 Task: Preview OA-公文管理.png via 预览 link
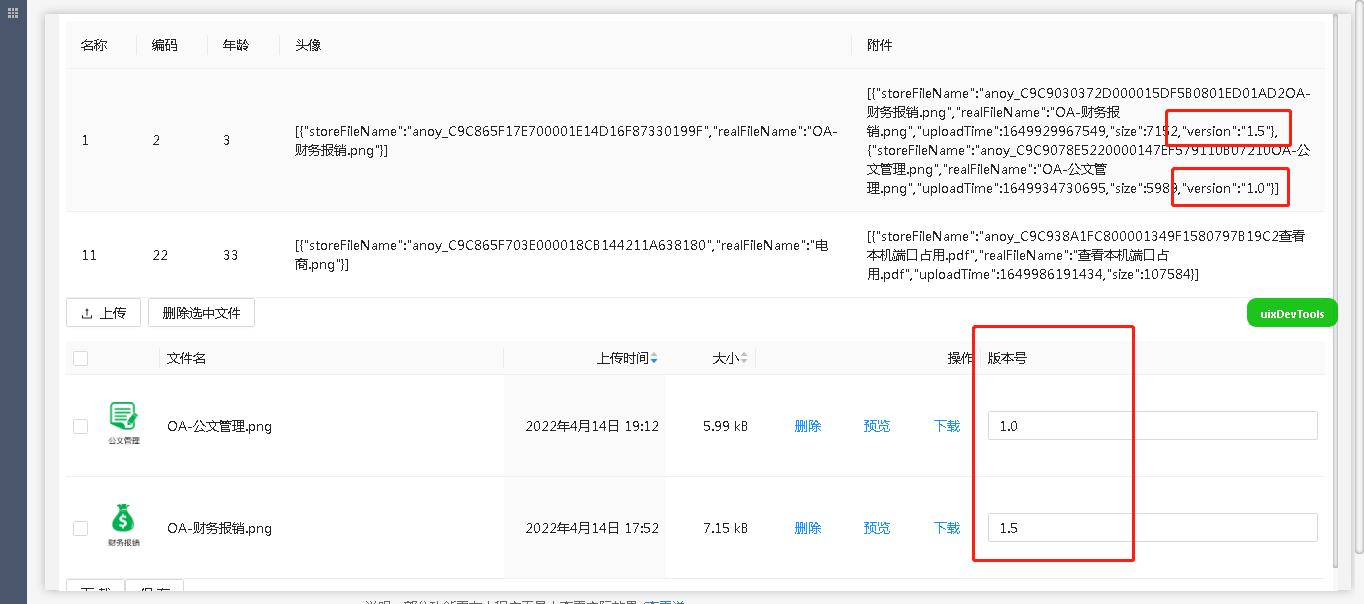click(x=877, y=426)
